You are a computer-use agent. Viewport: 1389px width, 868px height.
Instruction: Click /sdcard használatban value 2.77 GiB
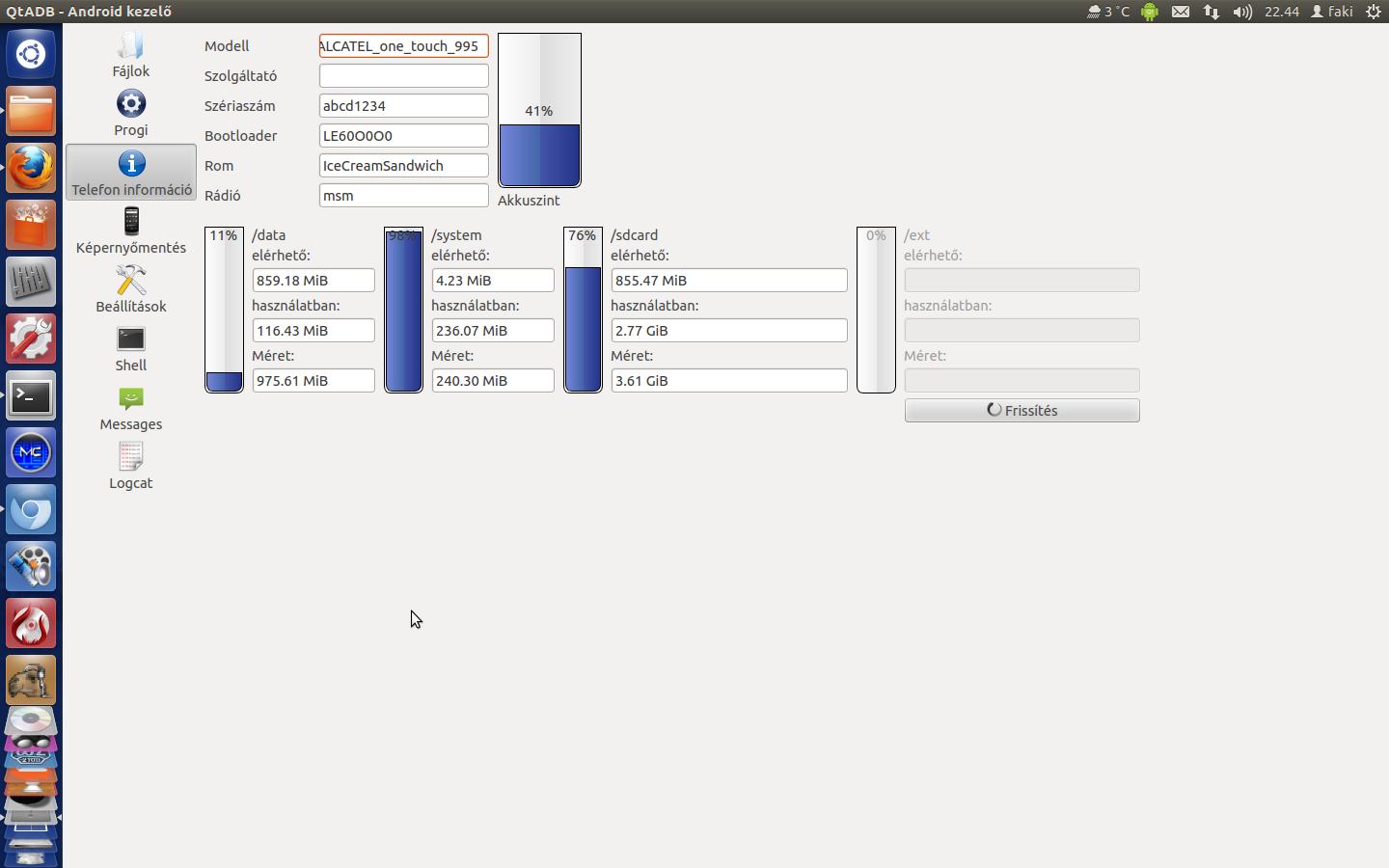click(729, 331)
